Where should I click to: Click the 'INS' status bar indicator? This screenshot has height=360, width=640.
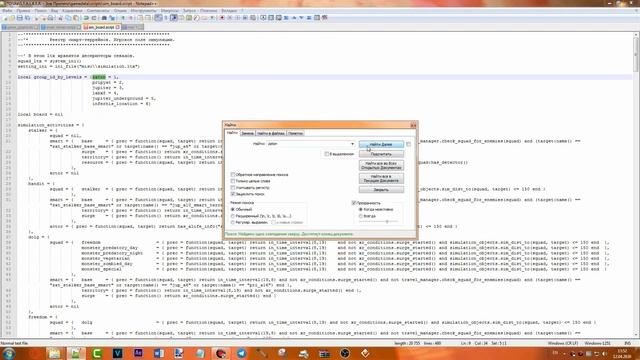click(627, 344)
